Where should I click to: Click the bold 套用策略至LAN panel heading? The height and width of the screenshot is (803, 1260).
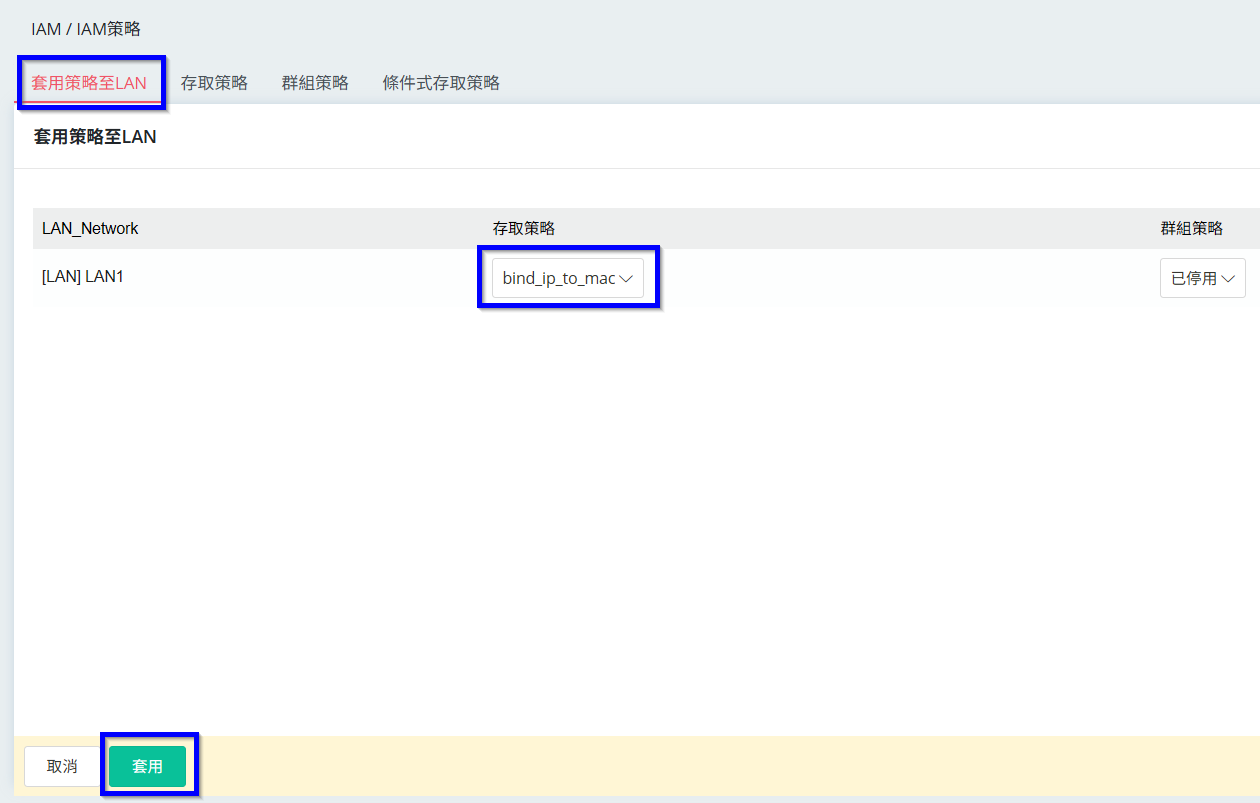pyautogui.click(x=95, y=137)
